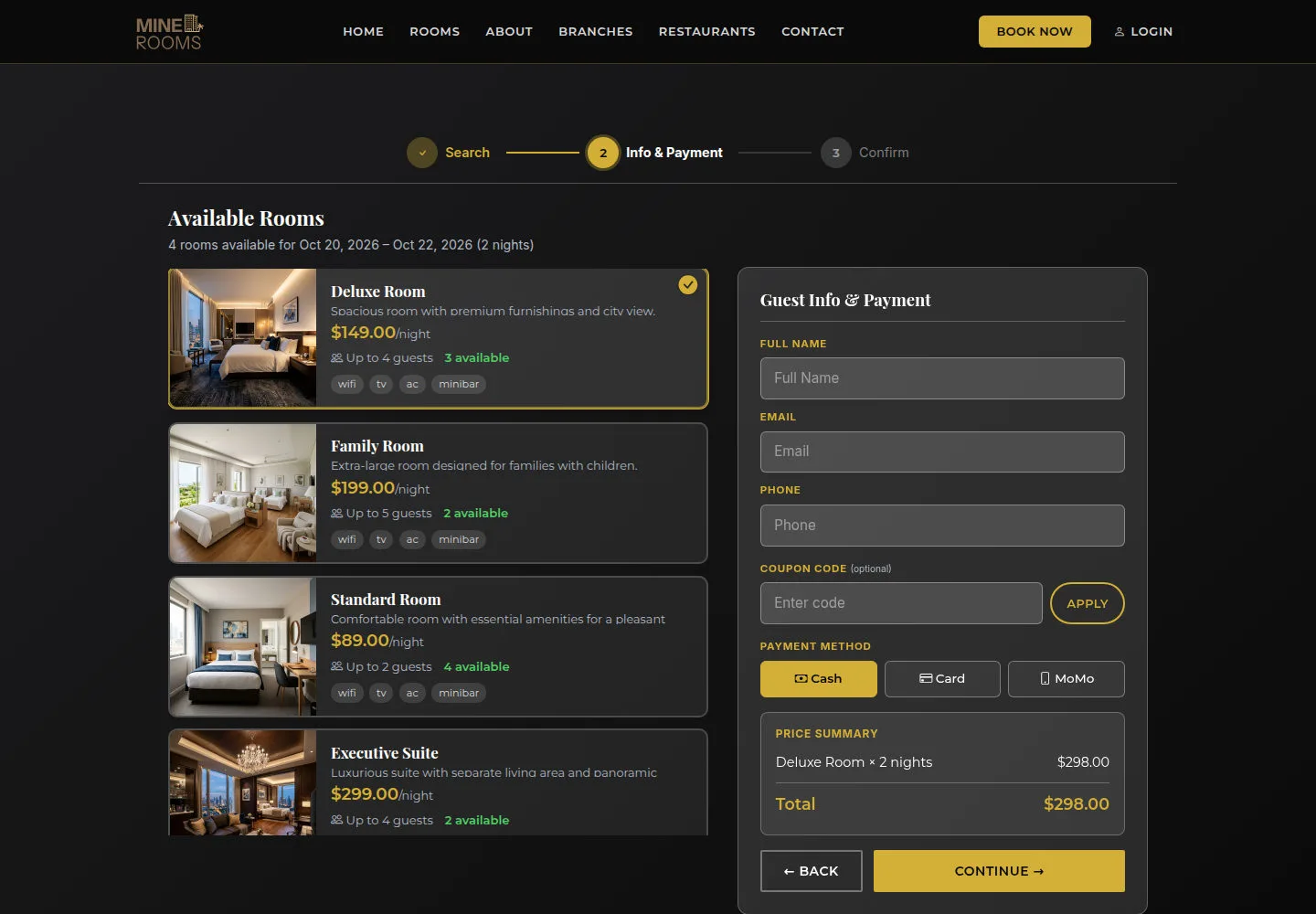This screenshot has width=1316, height=914.
Task: Click the $199.00 Family Room price
Action: pyautogui.click(x=363, y=488)
